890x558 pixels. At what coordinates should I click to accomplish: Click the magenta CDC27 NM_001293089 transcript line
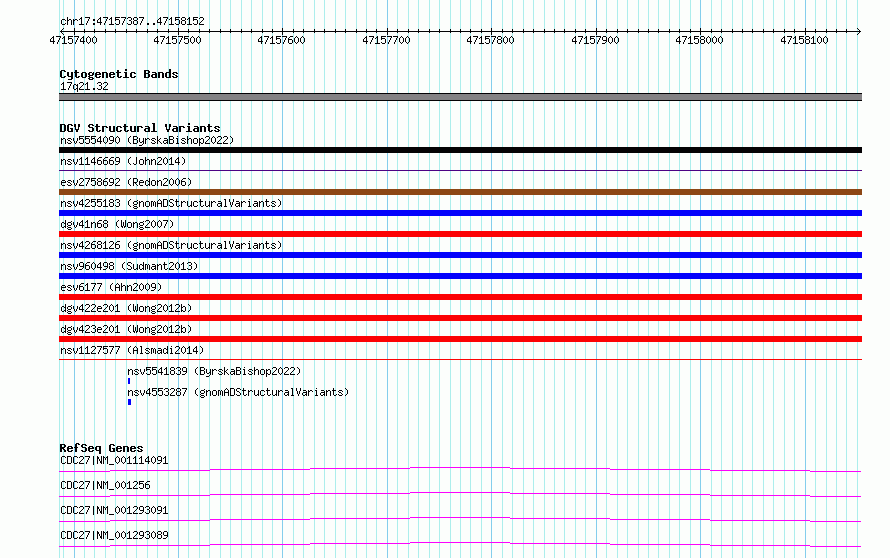[460, 544]
